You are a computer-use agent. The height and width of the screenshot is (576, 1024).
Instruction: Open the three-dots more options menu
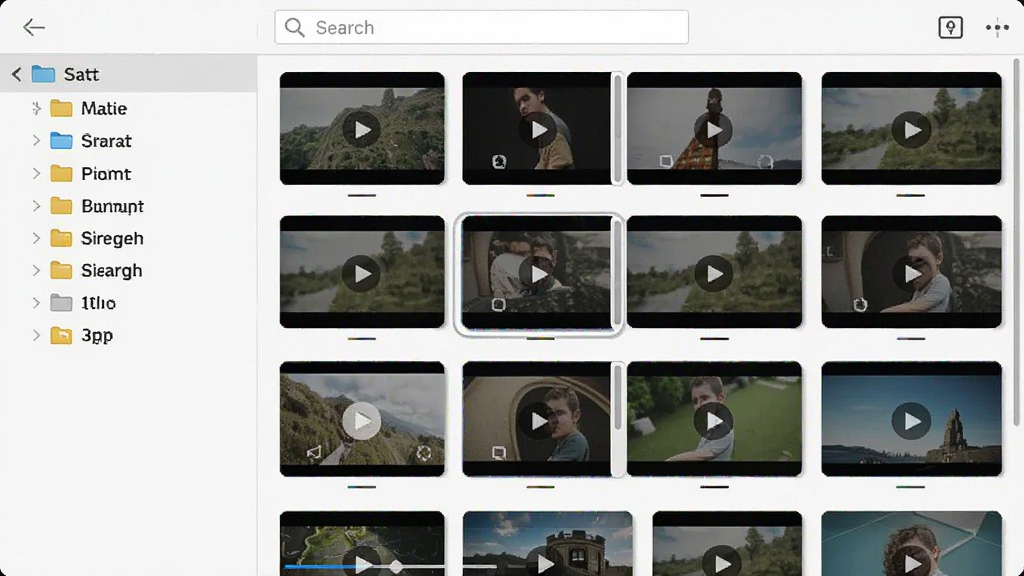[x=997, y=27]
